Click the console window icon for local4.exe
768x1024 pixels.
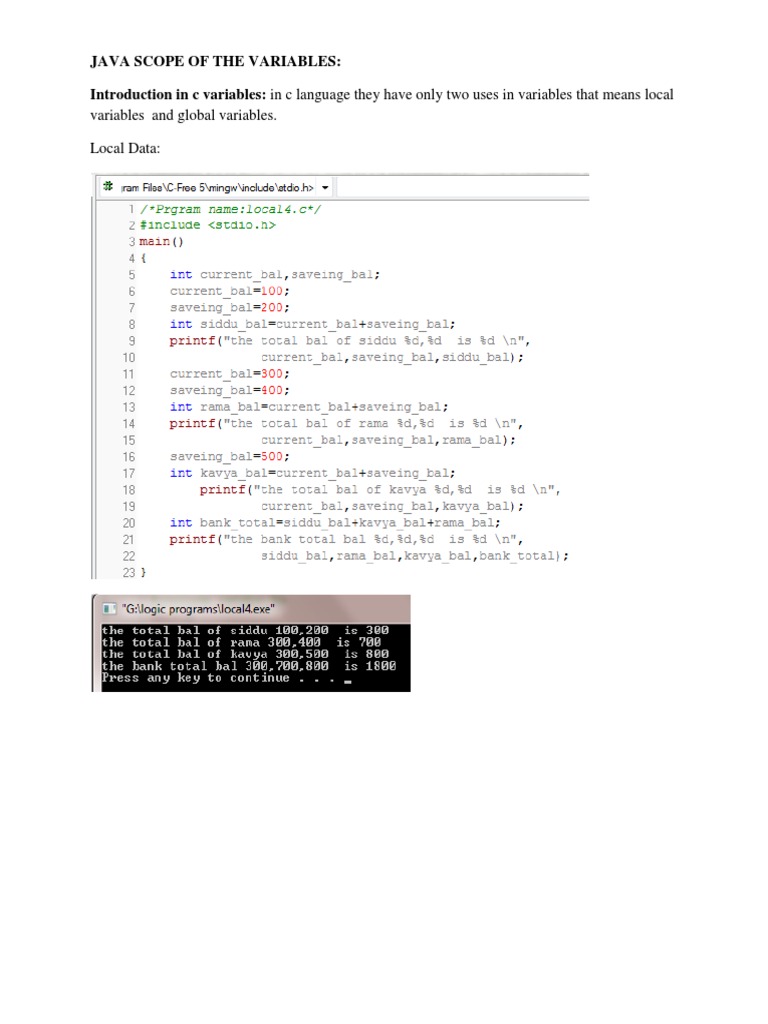point(108,609)
